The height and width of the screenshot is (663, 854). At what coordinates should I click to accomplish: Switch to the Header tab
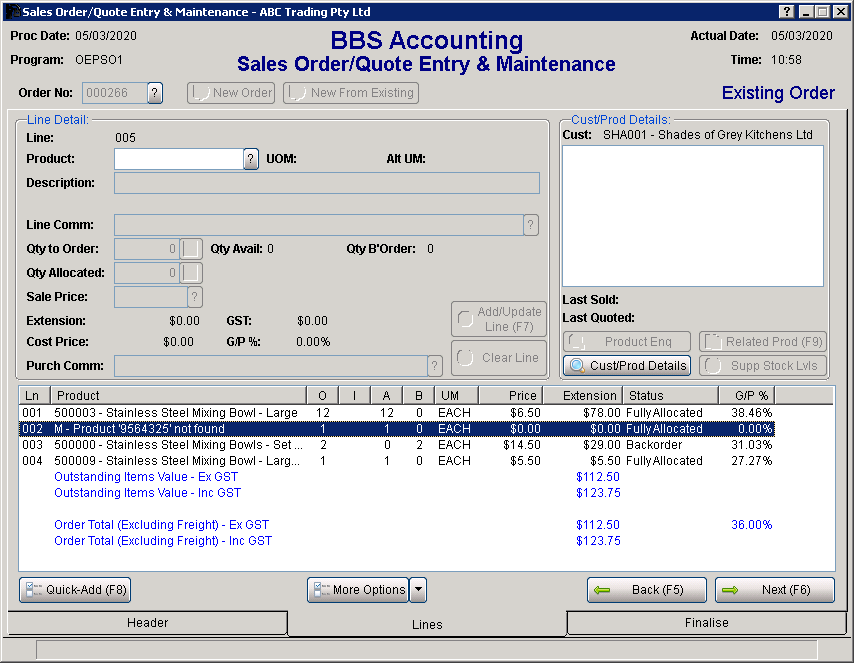tap(147, 623)
